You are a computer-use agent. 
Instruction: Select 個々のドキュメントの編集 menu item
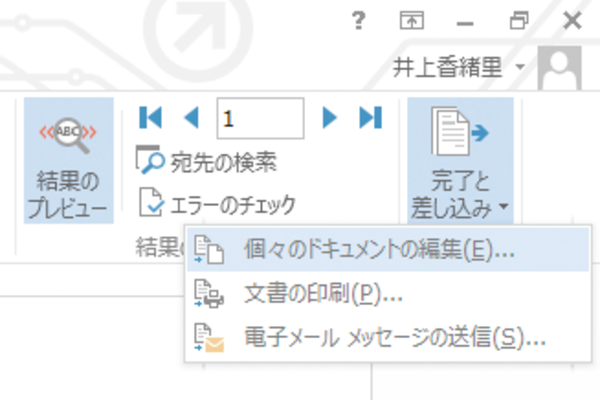tap(388, 250)
